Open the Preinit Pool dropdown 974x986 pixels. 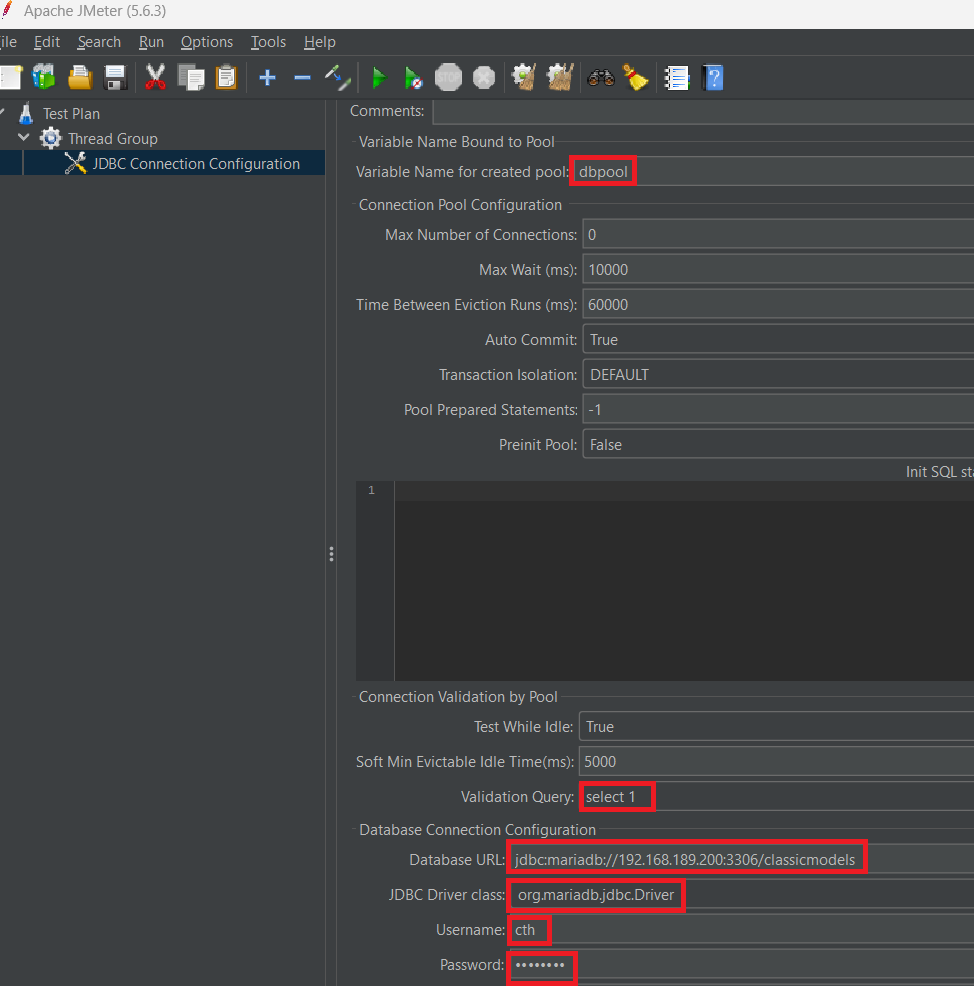tap(778, 445)
